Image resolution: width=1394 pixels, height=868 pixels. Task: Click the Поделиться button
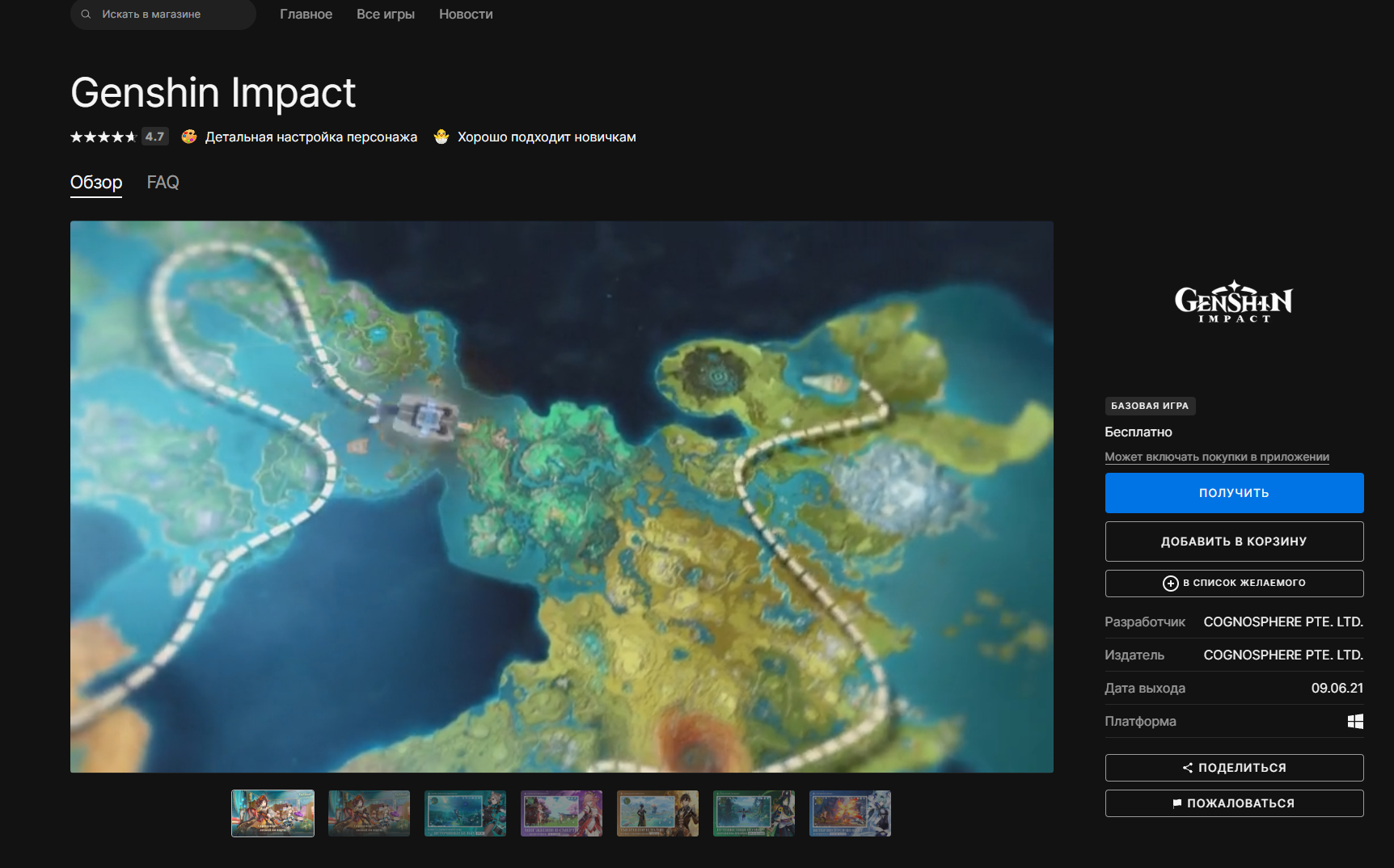point(1234,768)
